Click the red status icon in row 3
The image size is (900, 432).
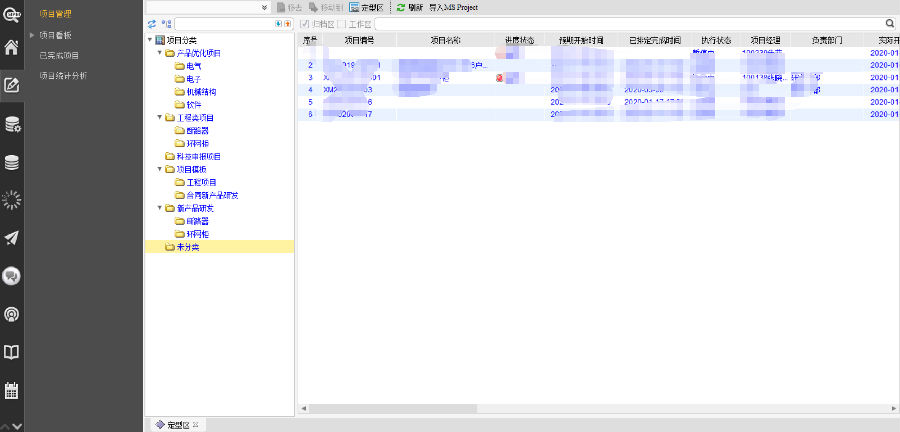499,77
